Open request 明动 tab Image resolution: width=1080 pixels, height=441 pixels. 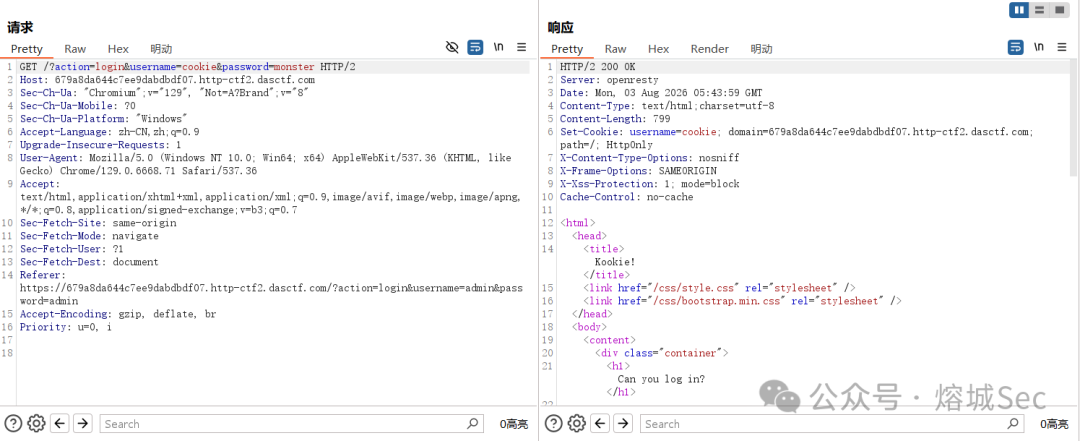tap(161, 49)
